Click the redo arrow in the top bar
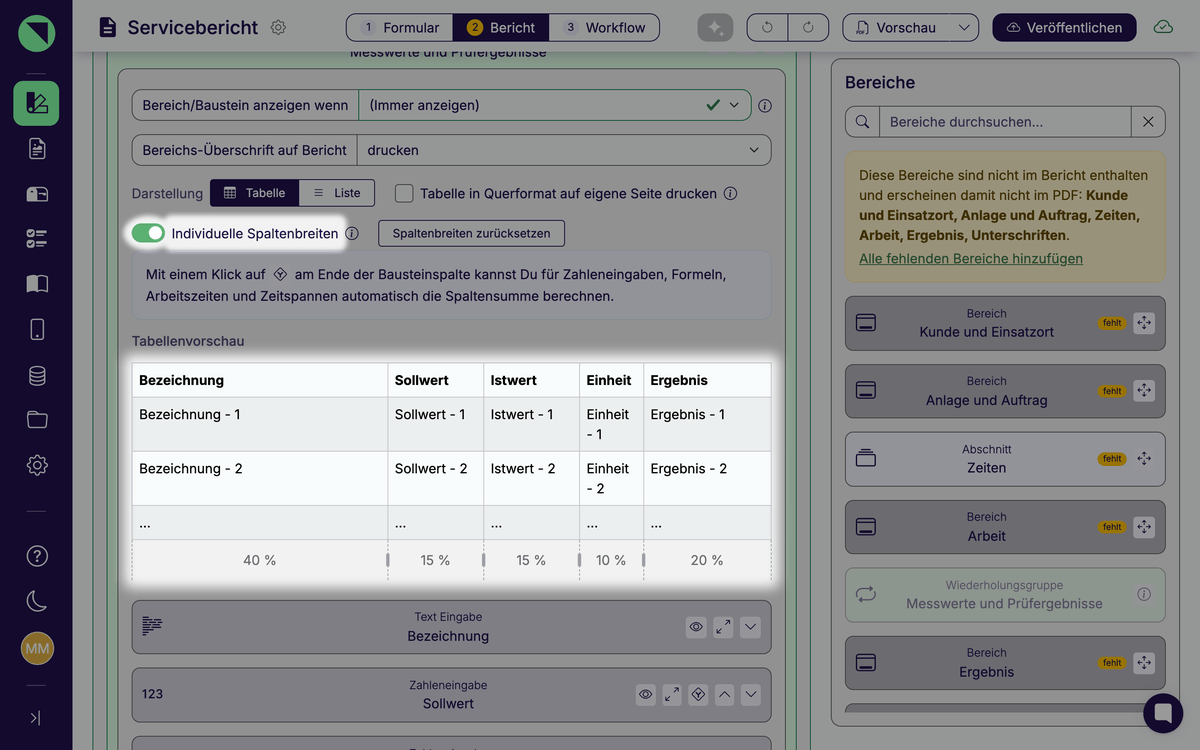Image resolution: width=1200 pixels, height=750 pixels. point(808,28)
